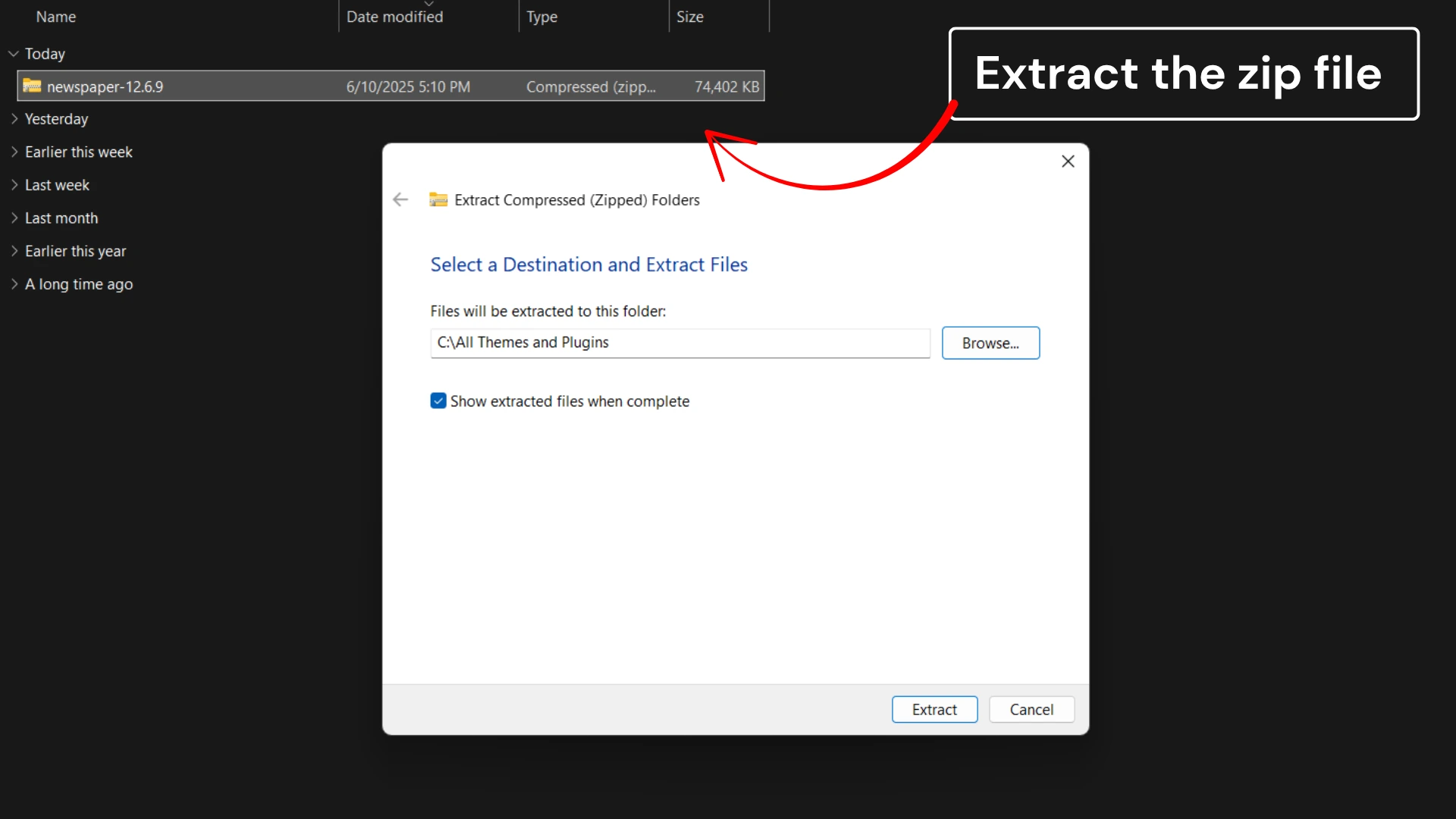Click the back arrow in the dialog
Screen dimensions: 1456x819
tap(400, 199)
